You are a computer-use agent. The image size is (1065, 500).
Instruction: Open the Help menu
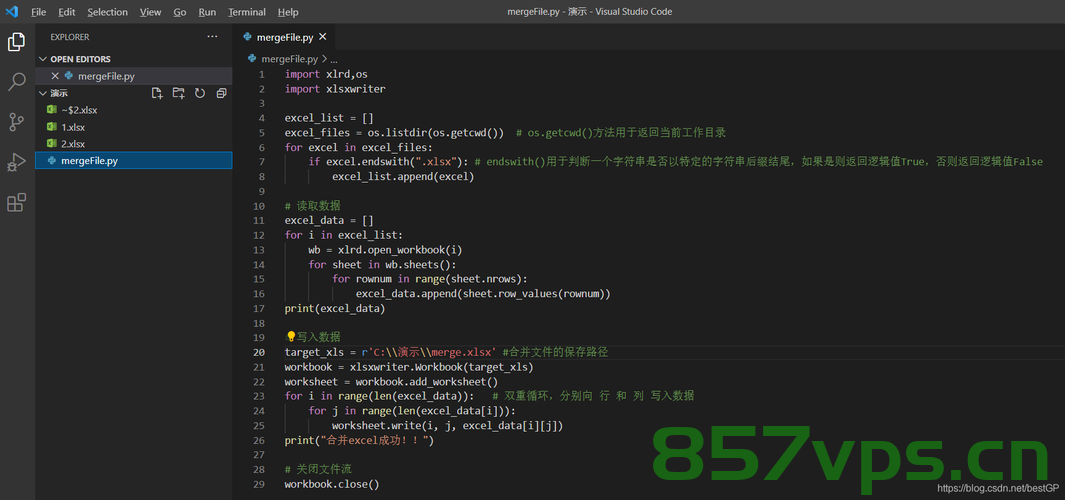coord(288,12)
